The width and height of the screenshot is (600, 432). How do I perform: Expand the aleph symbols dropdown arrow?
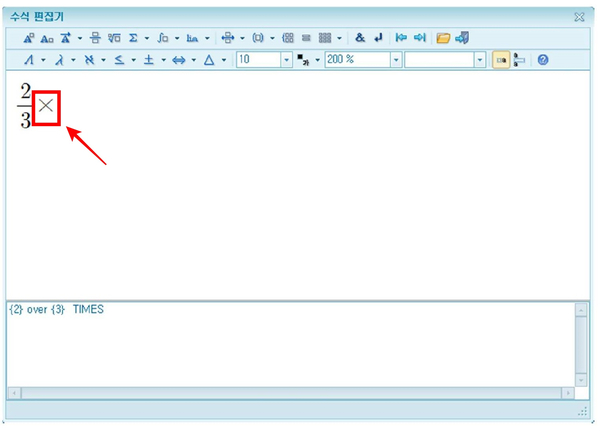tap(103, 60)
